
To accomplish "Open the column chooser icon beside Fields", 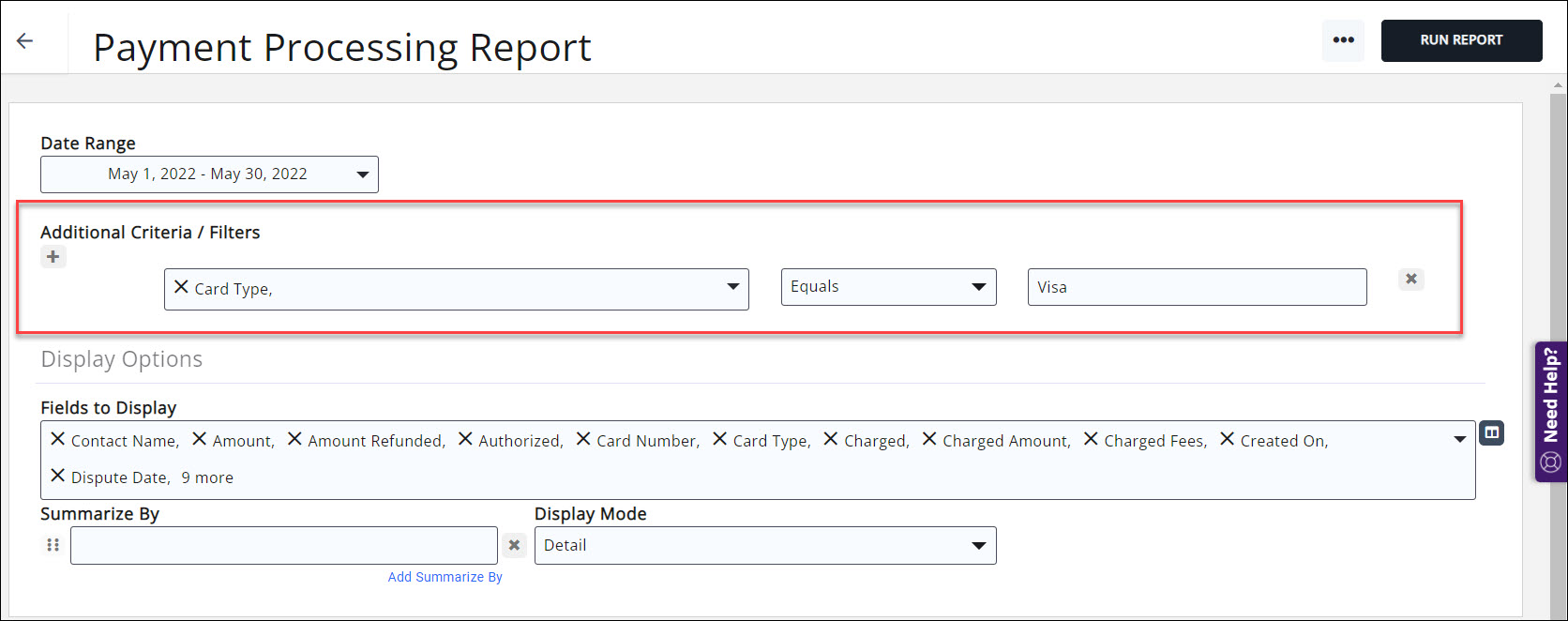I will 1491,433.
